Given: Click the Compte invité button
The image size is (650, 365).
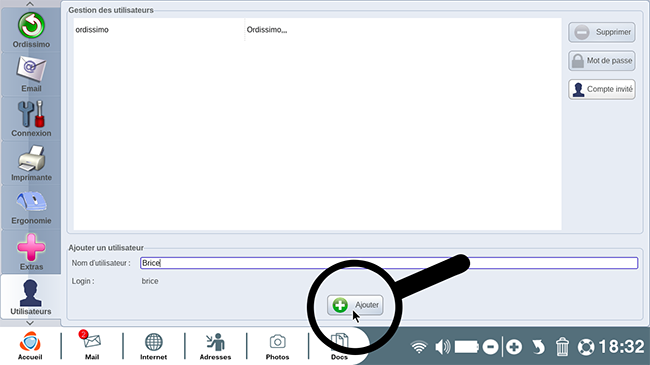Looking at the screenshot, I should click(x=602, y=90).
